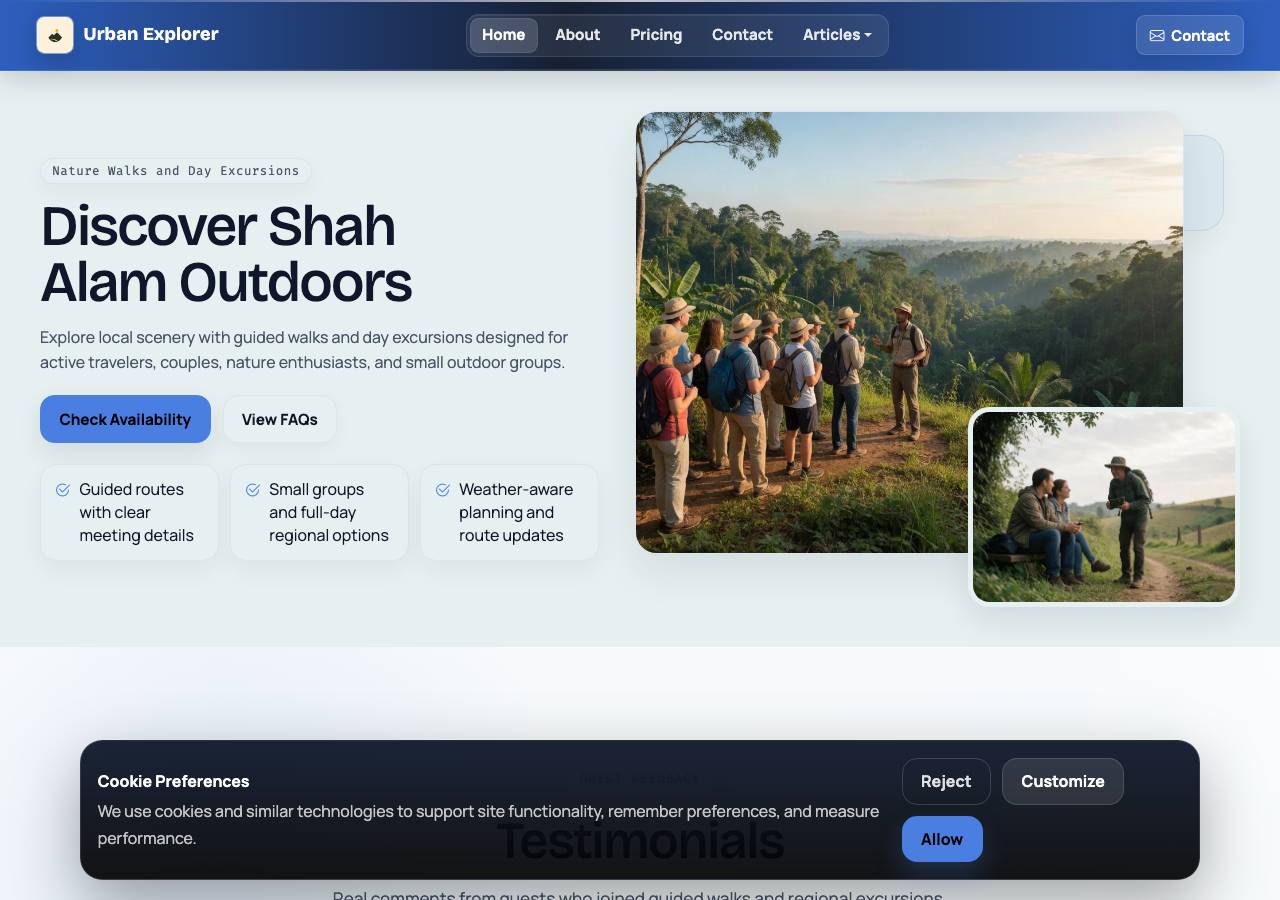Click checkmark icon beside Guided routes

[63, 490]
